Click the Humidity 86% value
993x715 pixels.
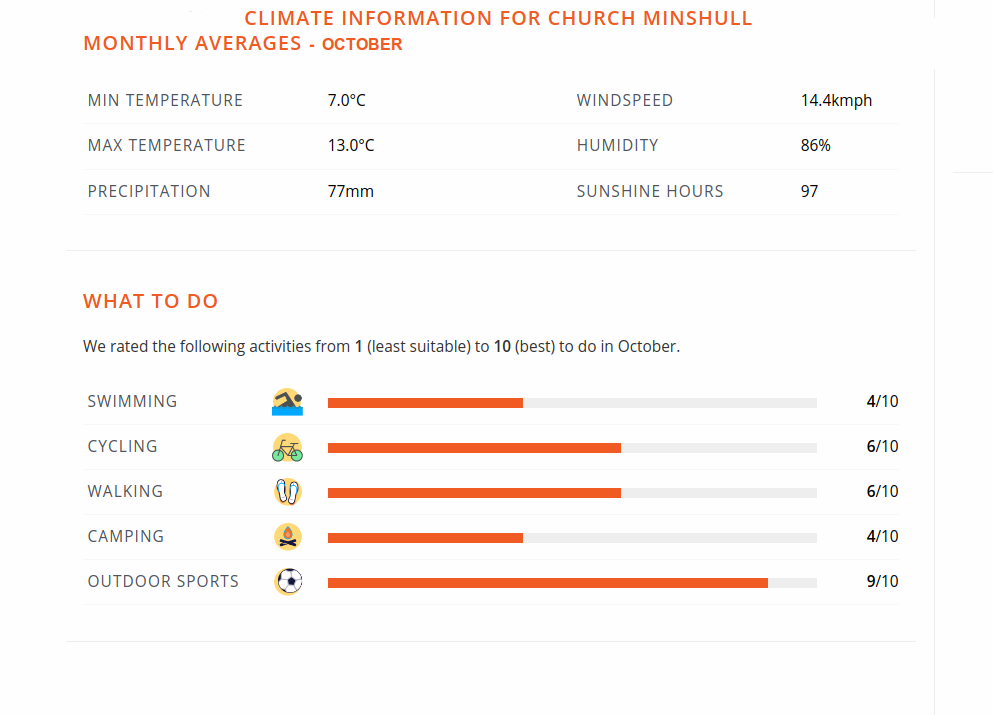pyautogui.click(x=815, y=145)
